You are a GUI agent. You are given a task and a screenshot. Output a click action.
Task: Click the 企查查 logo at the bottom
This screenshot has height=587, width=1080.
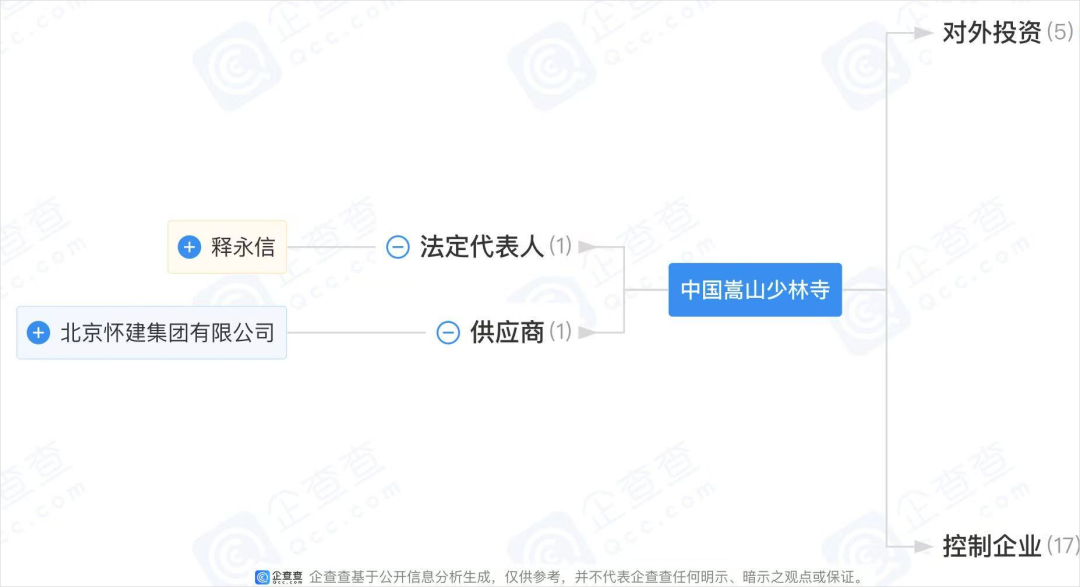279,577
